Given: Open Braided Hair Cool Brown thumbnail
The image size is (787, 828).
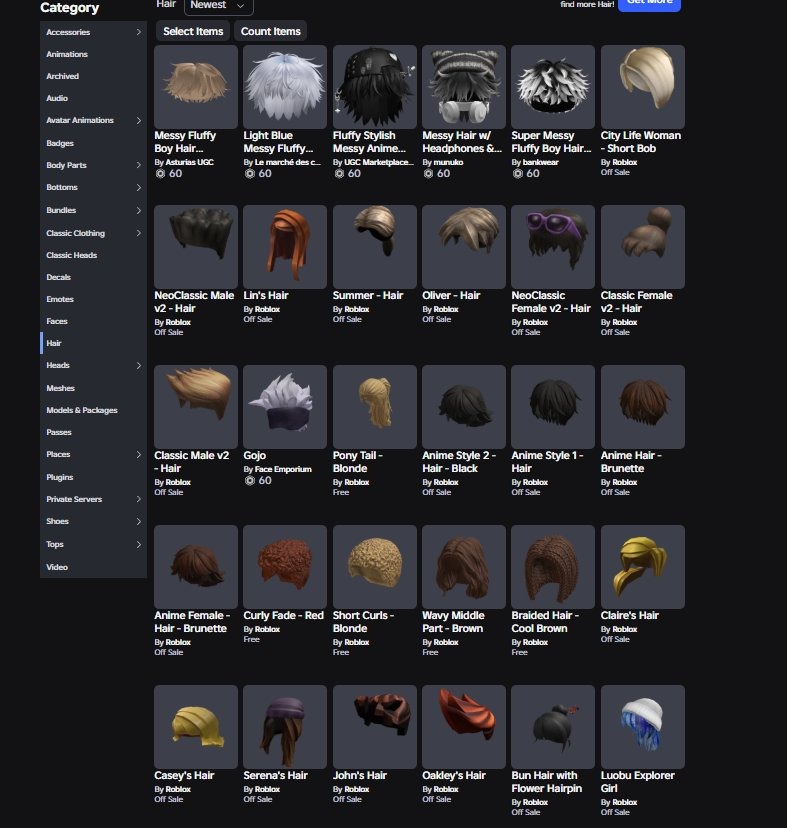Looking at the screenshot, I should 553,567.
